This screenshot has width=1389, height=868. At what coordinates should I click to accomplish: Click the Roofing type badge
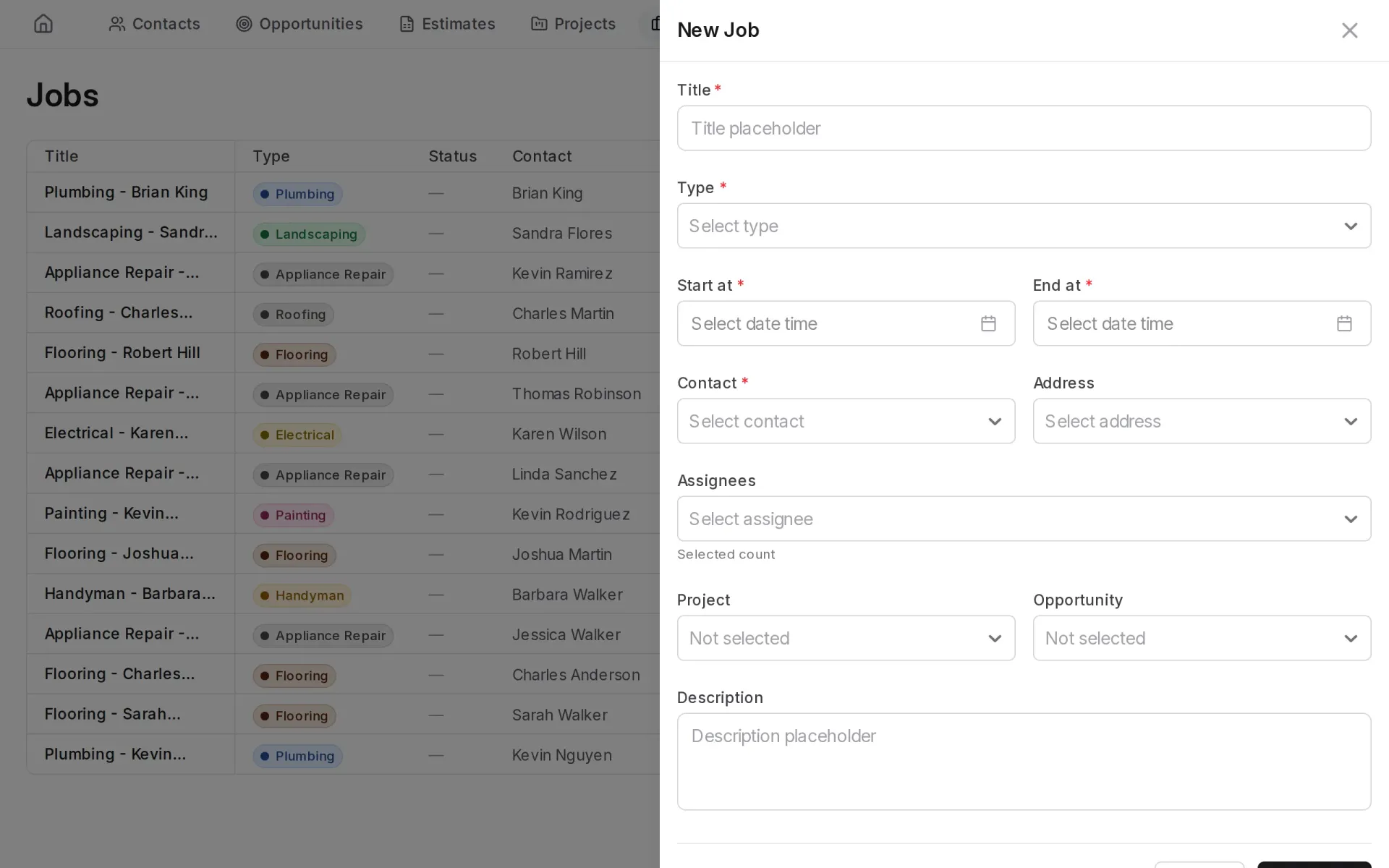[293, 315]
